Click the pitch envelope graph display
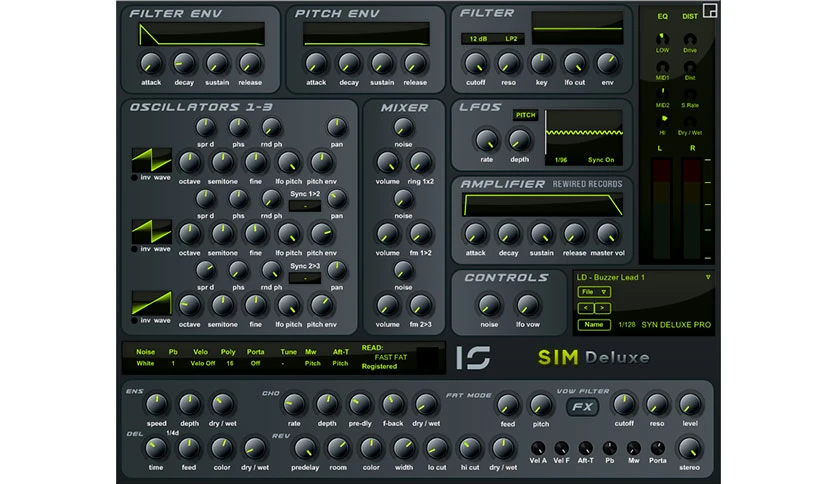Viewport: 836px width, 484px height. coord(366,34)
